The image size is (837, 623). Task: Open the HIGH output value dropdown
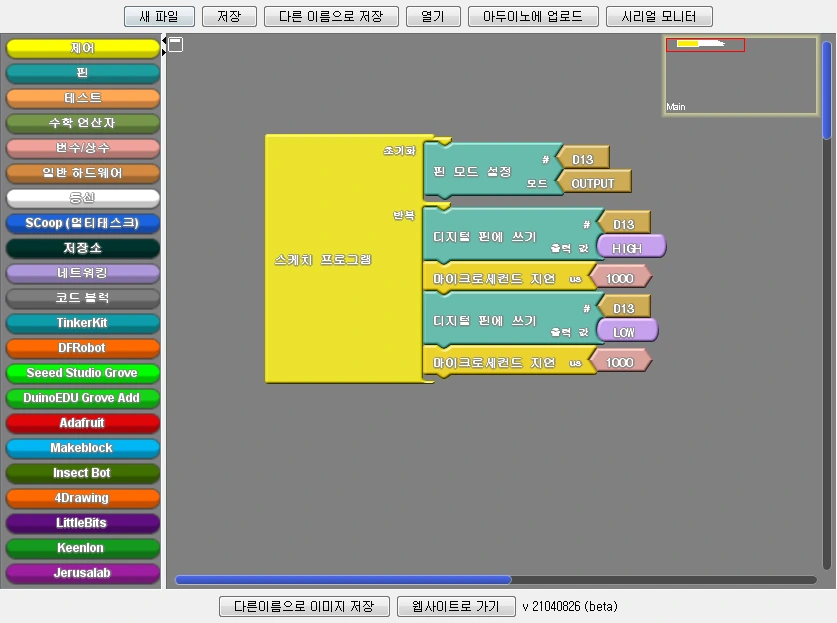[x=629, y=246]
